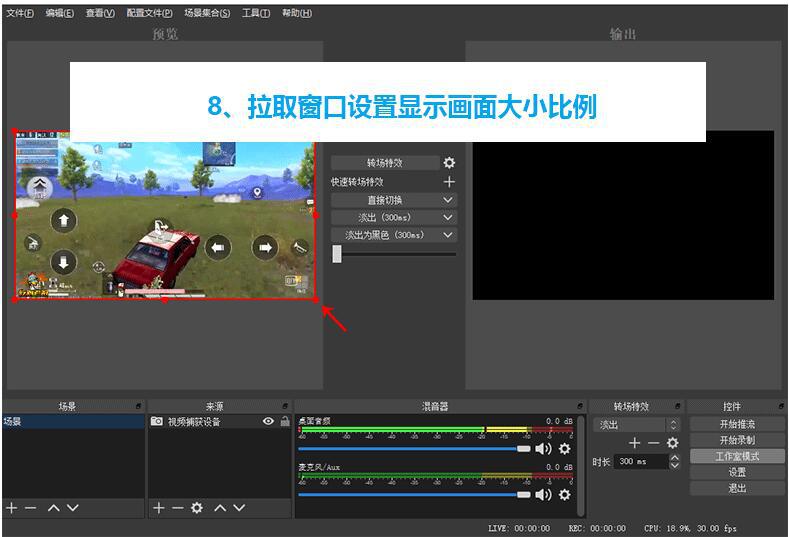Move scene down with the down arrow
The height and width of the screenshot is (537, 789).
click(x=73, y=508)
